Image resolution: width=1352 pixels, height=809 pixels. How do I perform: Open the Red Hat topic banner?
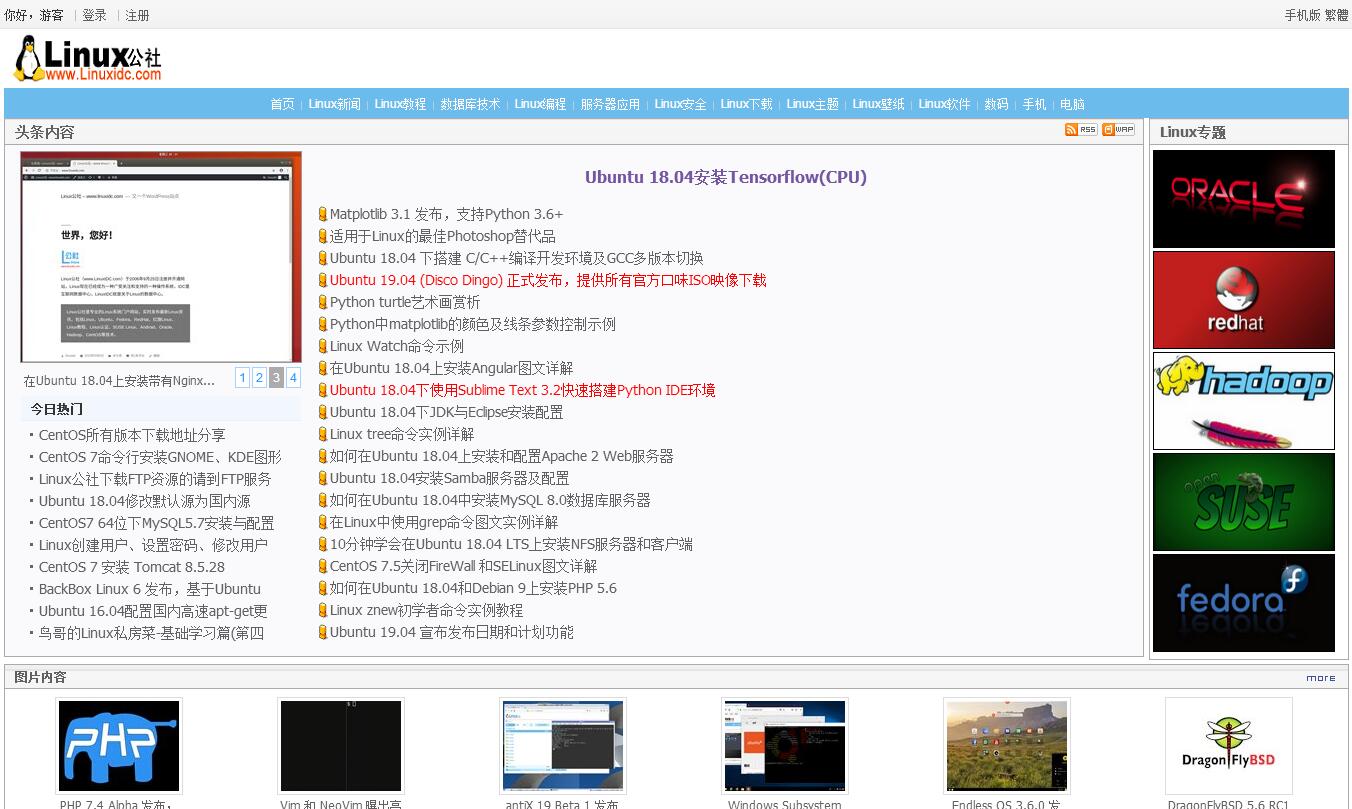point(1243,299)
